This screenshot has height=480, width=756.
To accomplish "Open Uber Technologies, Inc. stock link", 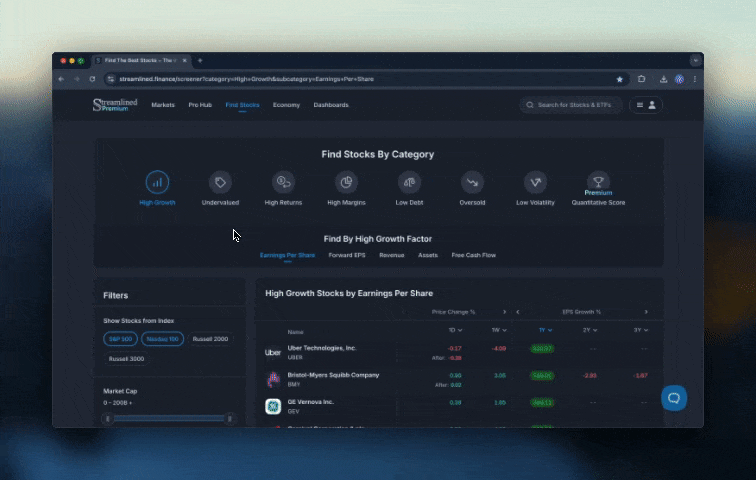I will point(322,348).
